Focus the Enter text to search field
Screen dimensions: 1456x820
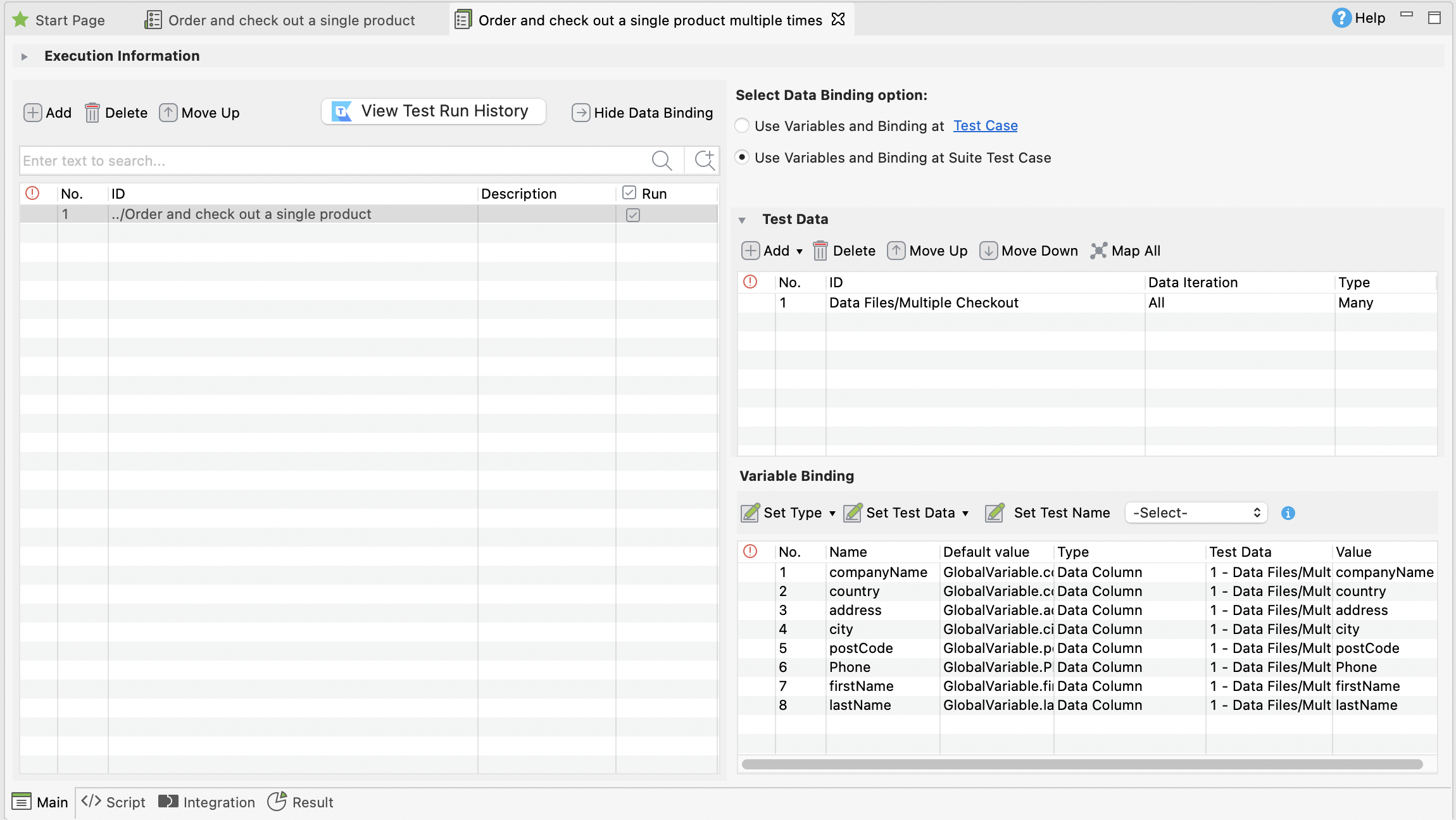tap(336, 161)
